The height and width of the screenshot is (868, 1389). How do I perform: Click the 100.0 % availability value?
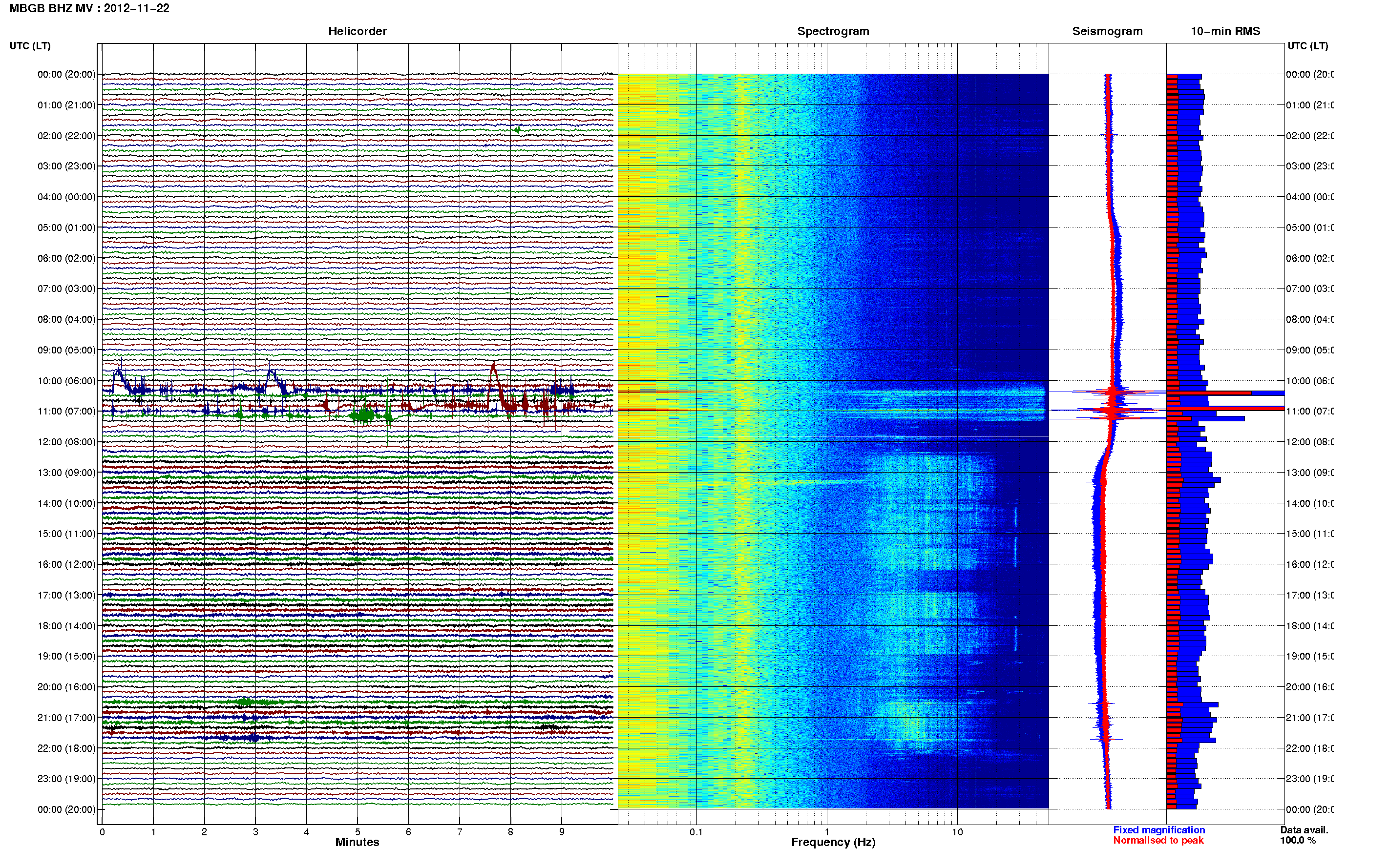click(1297, 841)
